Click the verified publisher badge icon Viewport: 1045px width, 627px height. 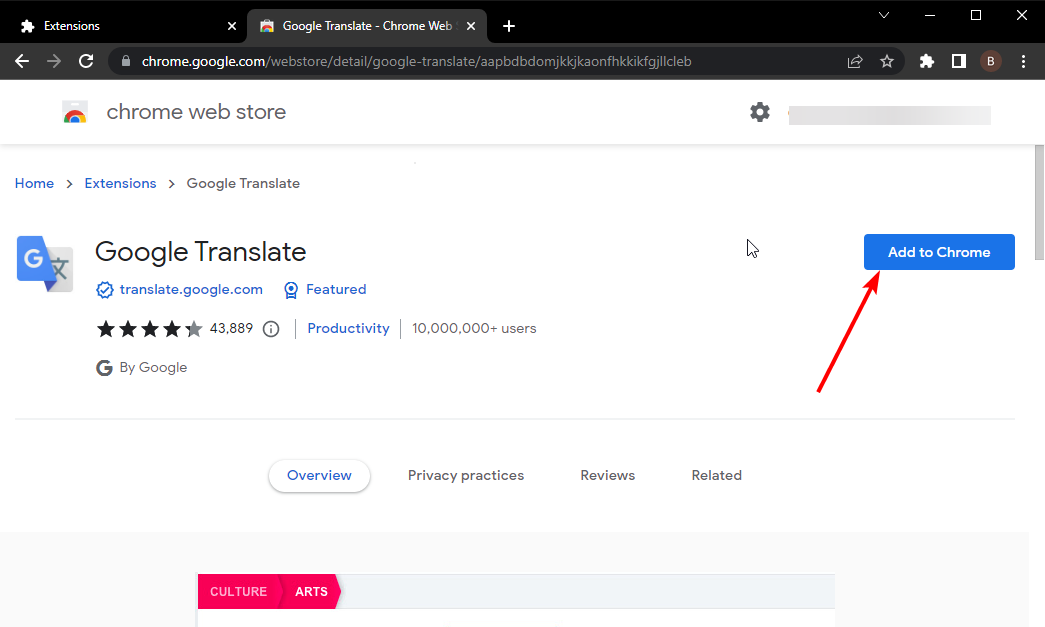tap(105, 290)
